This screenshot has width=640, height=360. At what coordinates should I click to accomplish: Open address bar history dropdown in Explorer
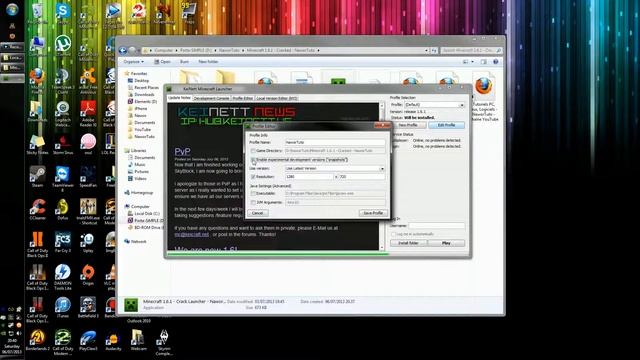[427, 50]
